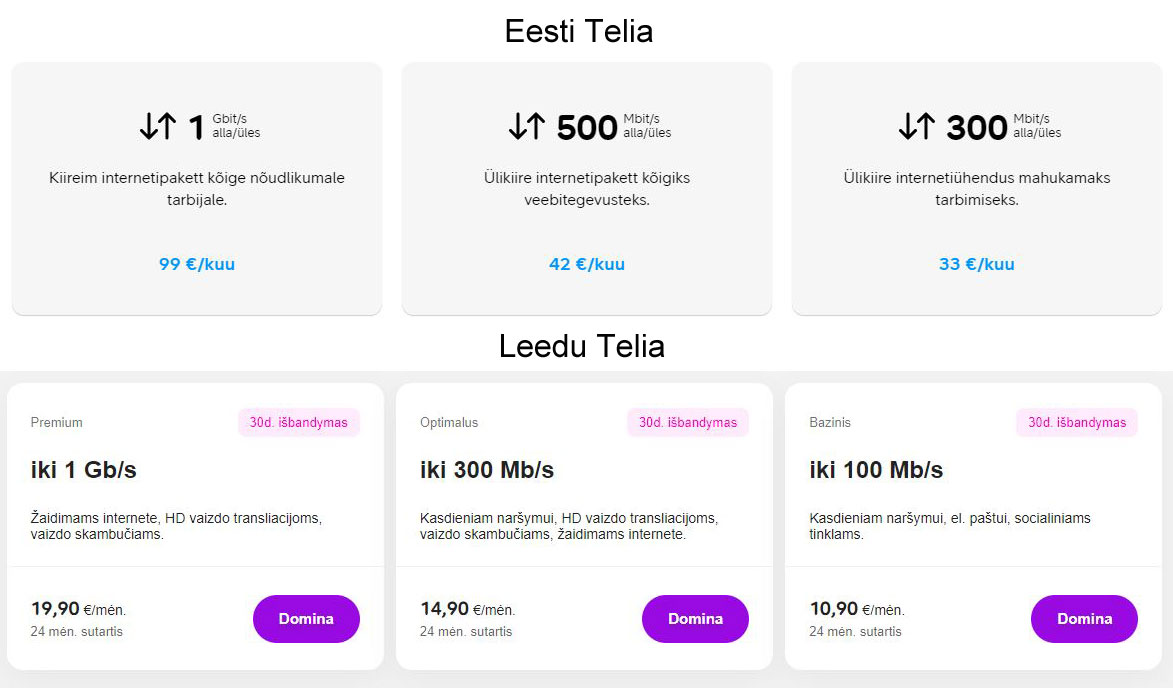The width and height of the screenshot is (1173, 688).
Task: Open the 99 €/kuu price link
Action: (197, 264)
